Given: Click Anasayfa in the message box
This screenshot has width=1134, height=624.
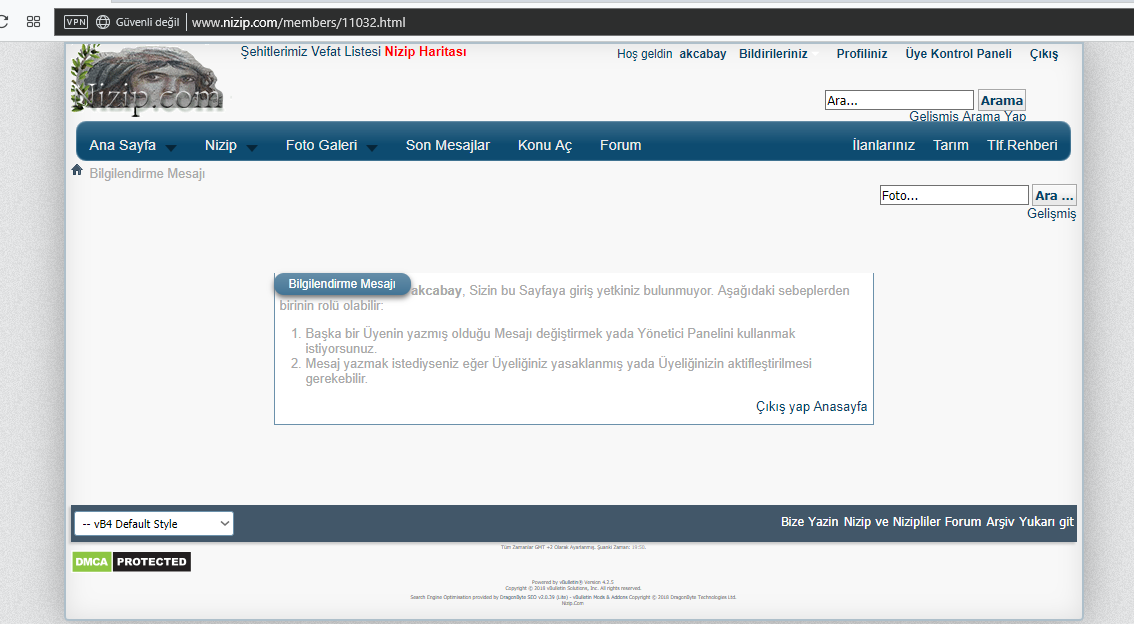Looking at the screenshot, I should tap(840, 406).
